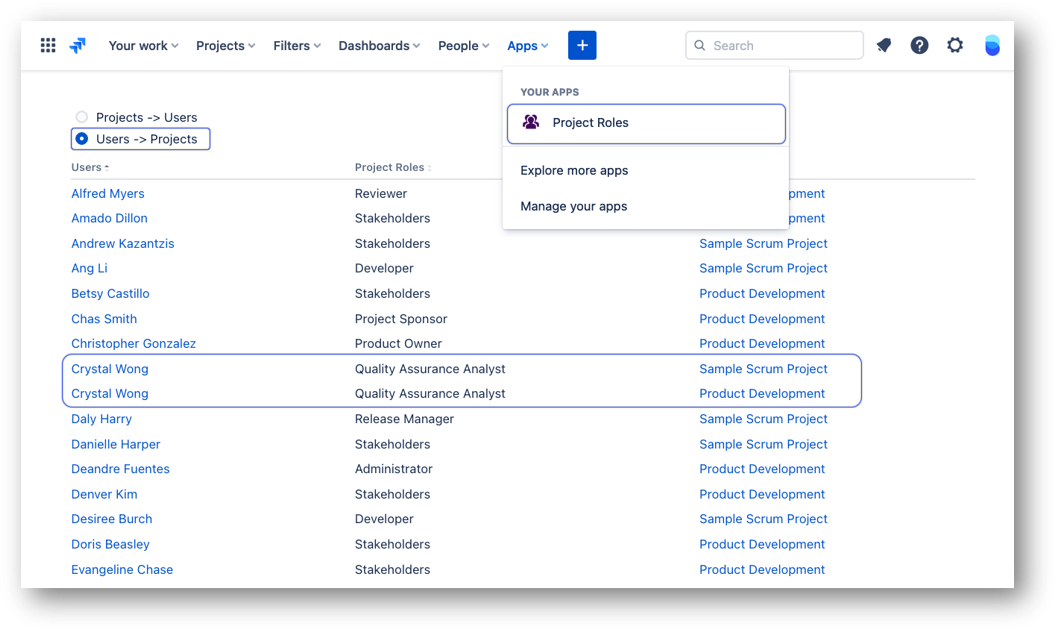
Task: Open the settings gear icon
Action: point(955,45)
